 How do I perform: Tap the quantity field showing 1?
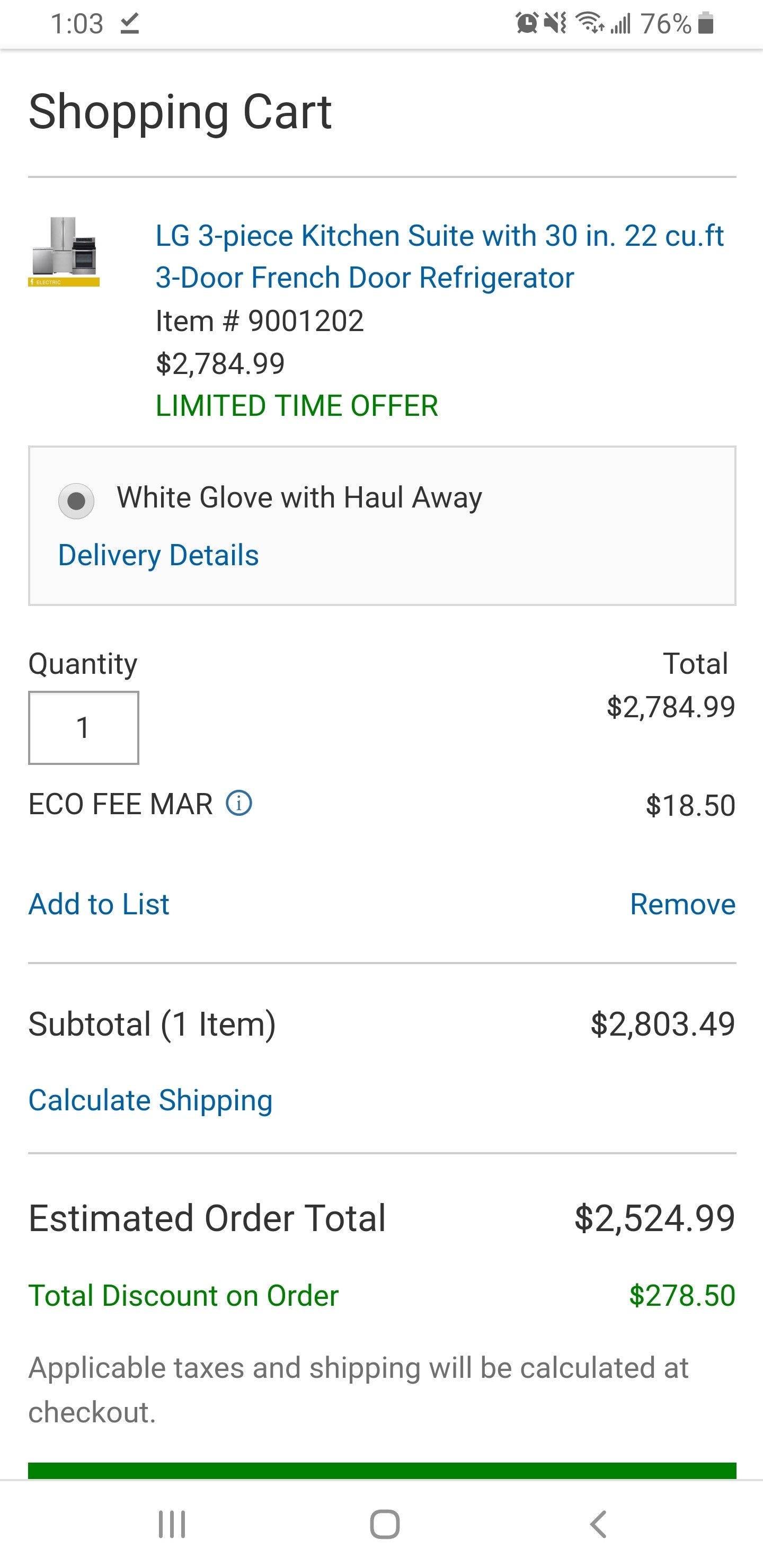[x=83, y=727]
